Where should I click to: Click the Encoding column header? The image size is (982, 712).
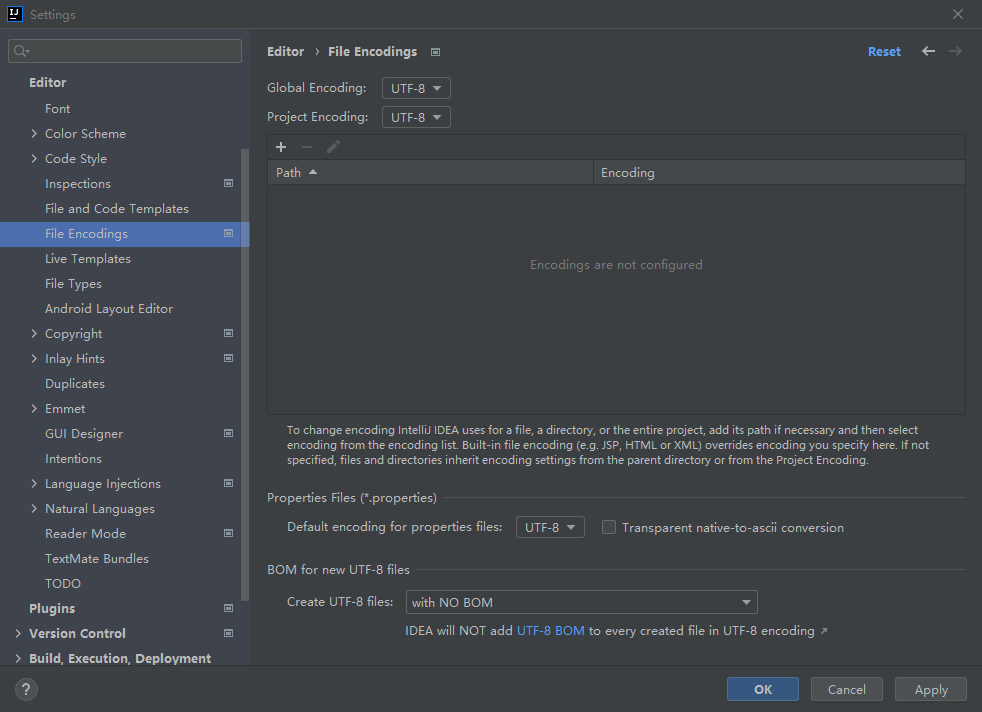(779, 172)
